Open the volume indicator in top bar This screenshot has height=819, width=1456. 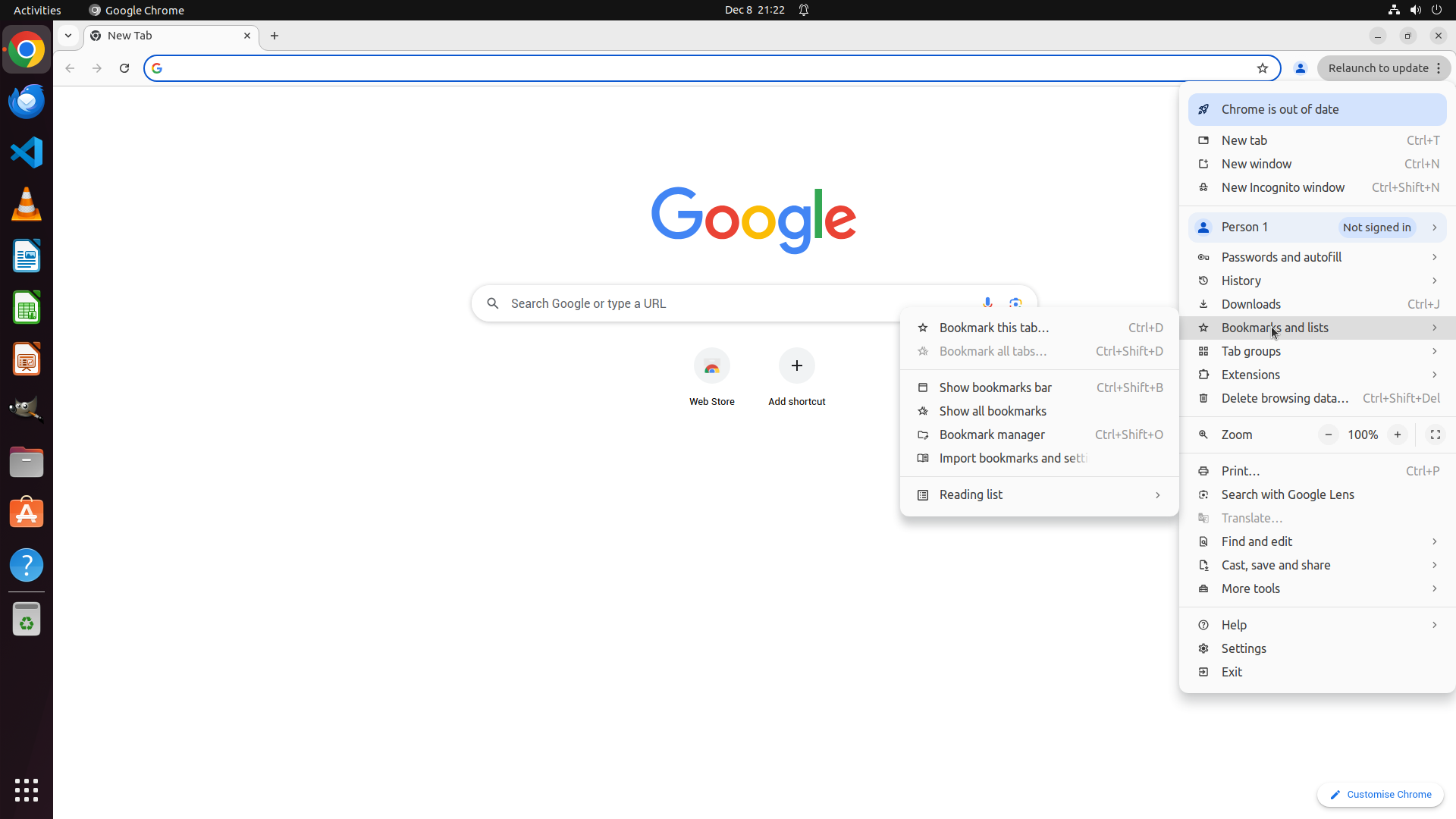coord(1415,10)
